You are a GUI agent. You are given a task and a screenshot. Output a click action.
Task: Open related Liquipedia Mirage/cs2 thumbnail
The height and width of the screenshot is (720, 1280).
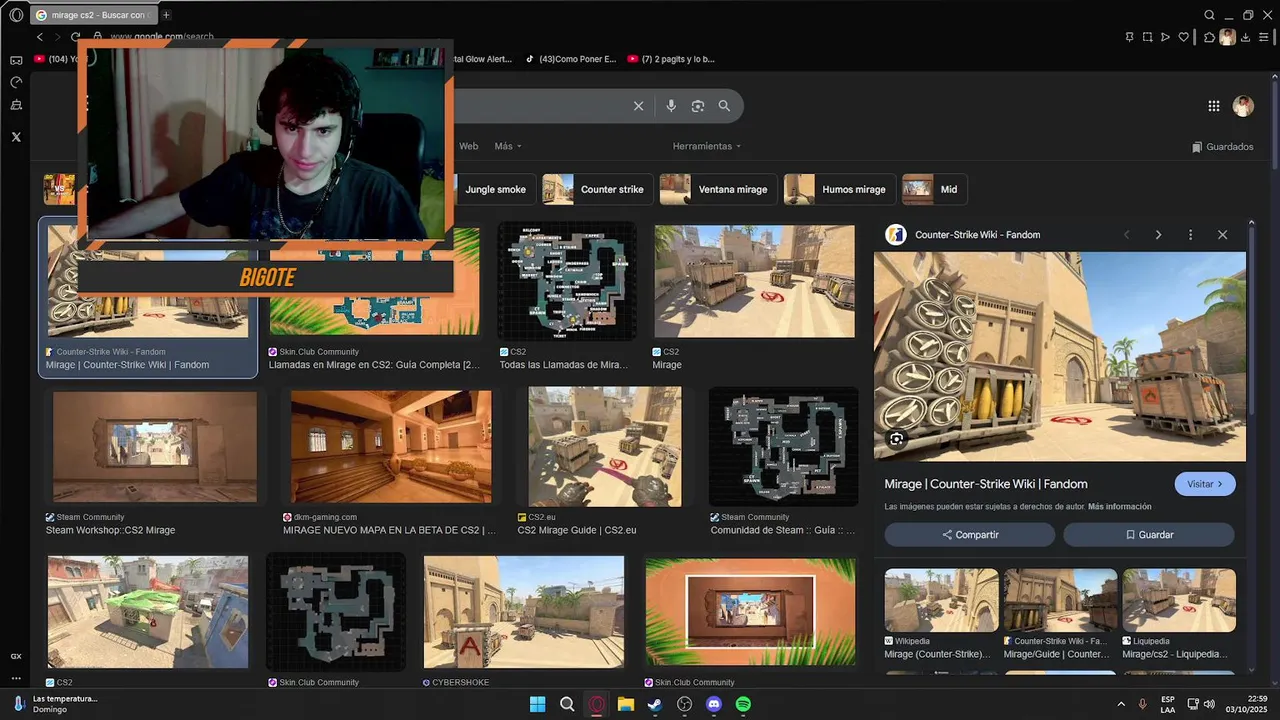pos(1179,601)
